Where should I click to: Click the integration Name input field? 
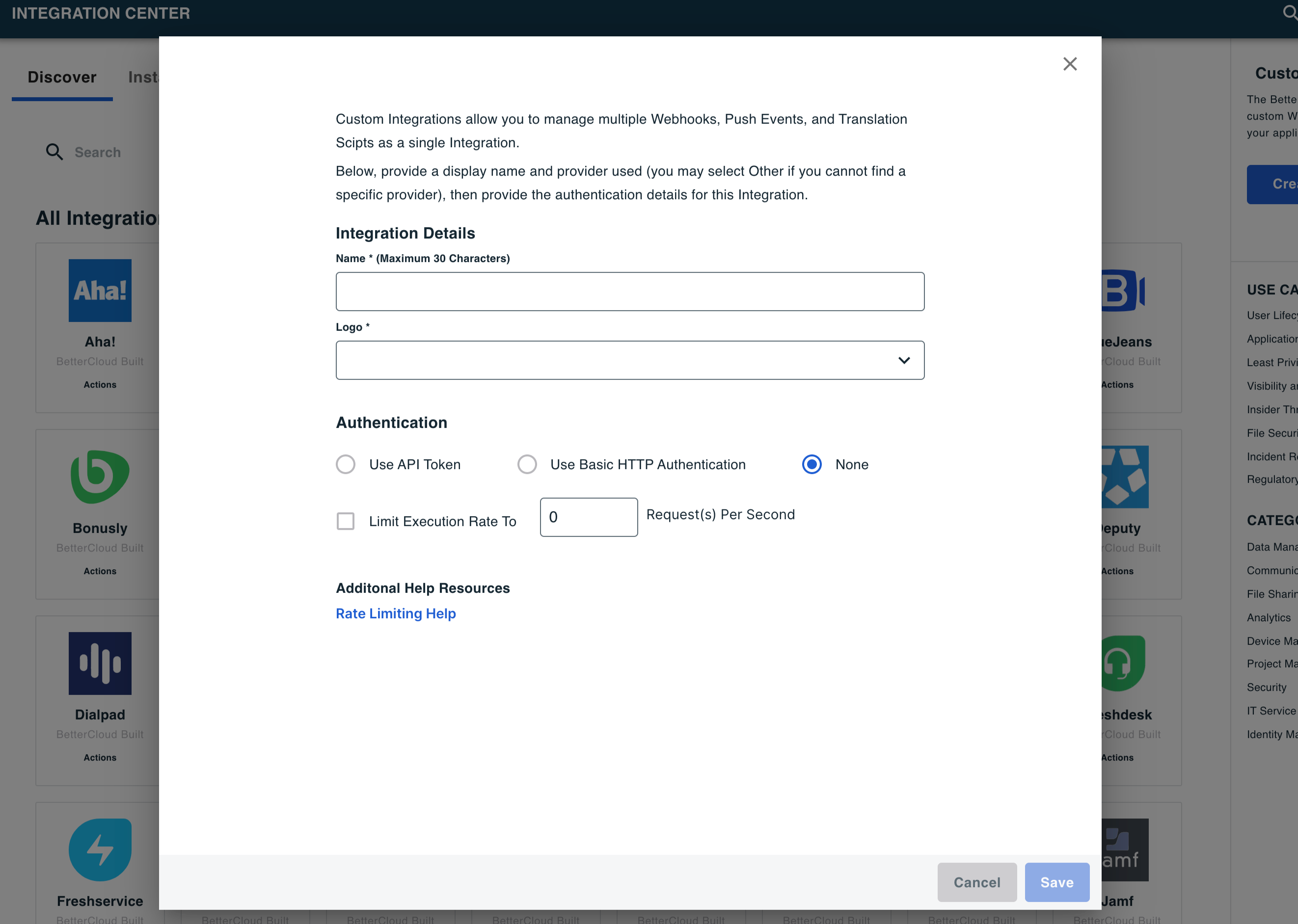[630, 290]
